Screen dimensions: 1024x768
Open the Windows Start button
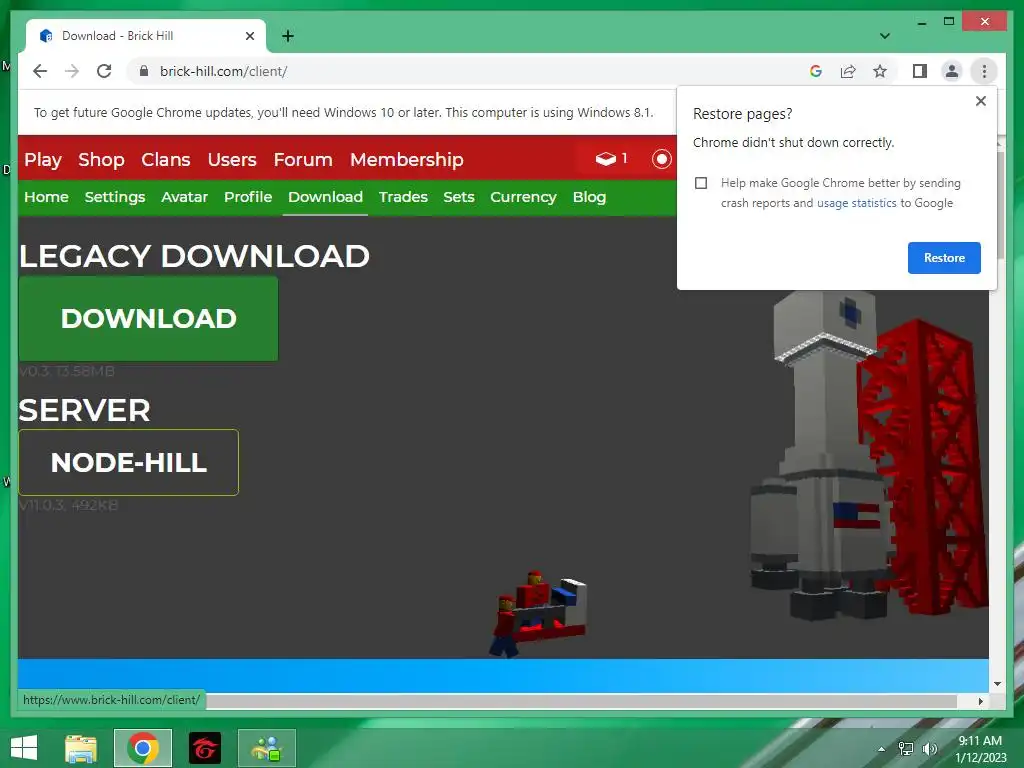(24, 748)
